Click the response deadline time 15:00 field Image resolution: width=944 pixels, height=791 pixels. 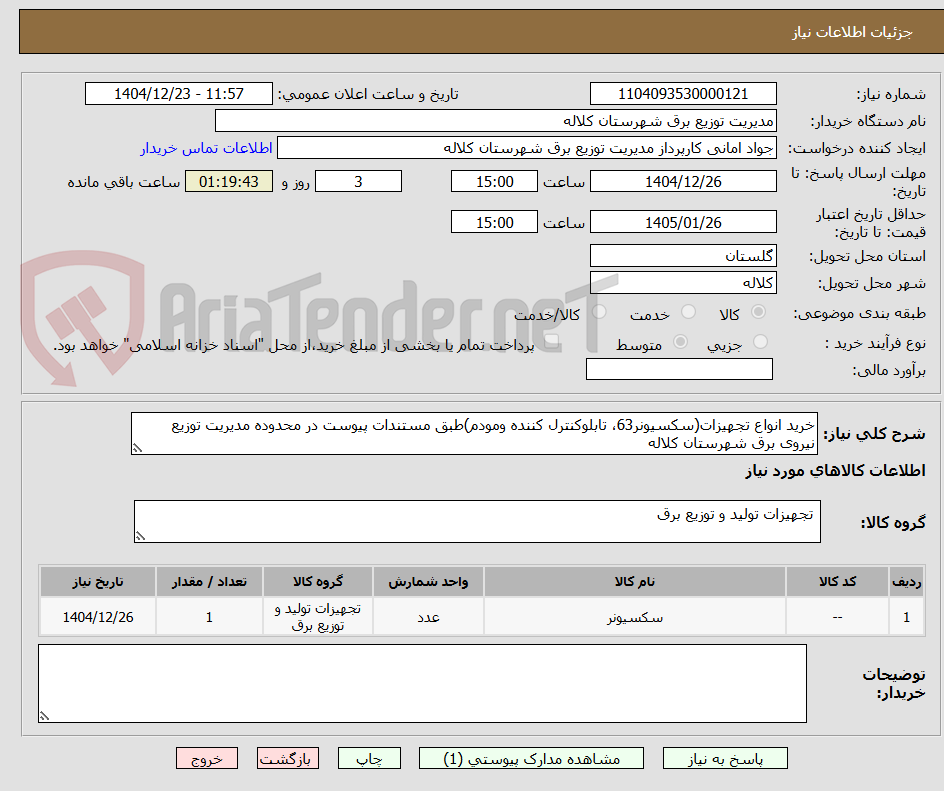point(494,181)
